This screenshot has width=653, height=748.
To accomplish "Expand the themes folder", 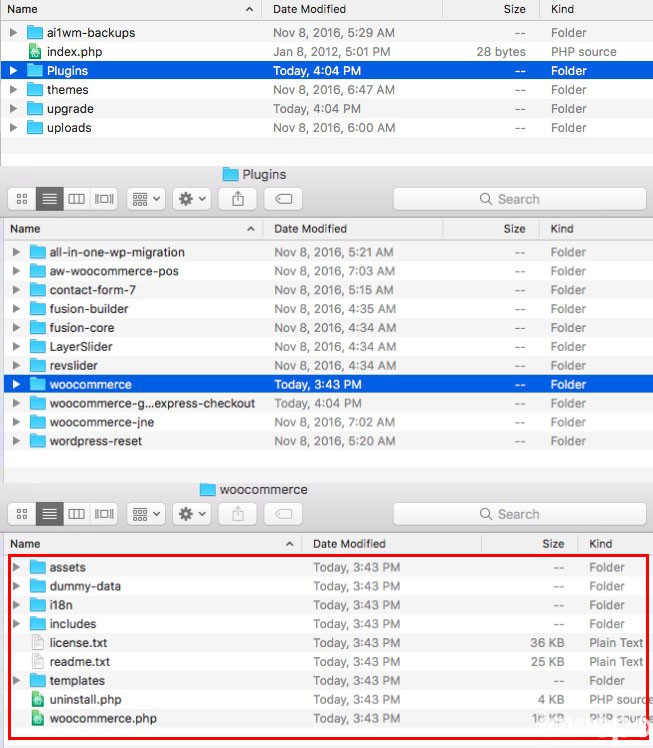I will (x=13, y=90).
